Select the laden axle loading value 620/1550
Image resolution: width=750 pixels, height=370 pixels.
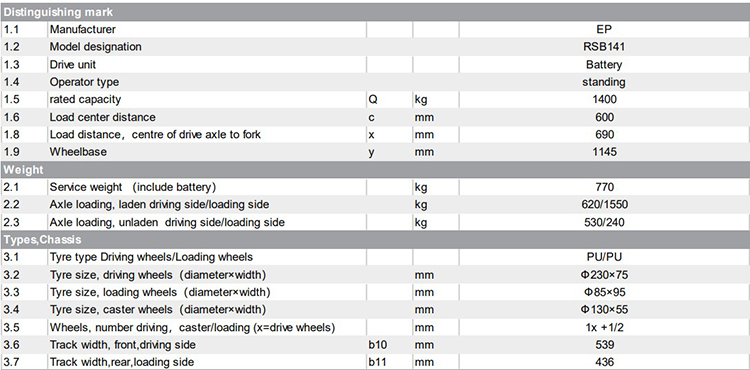coord(604,205)
